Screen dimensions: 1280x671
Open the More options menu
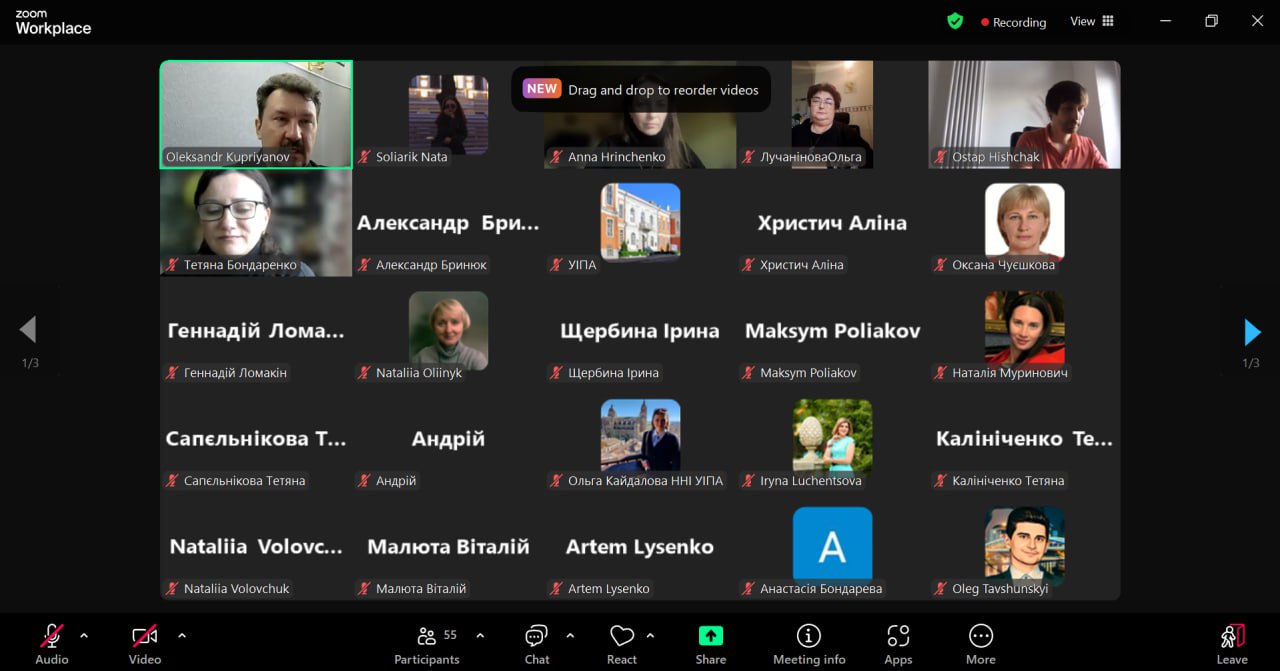pos(981,644)
